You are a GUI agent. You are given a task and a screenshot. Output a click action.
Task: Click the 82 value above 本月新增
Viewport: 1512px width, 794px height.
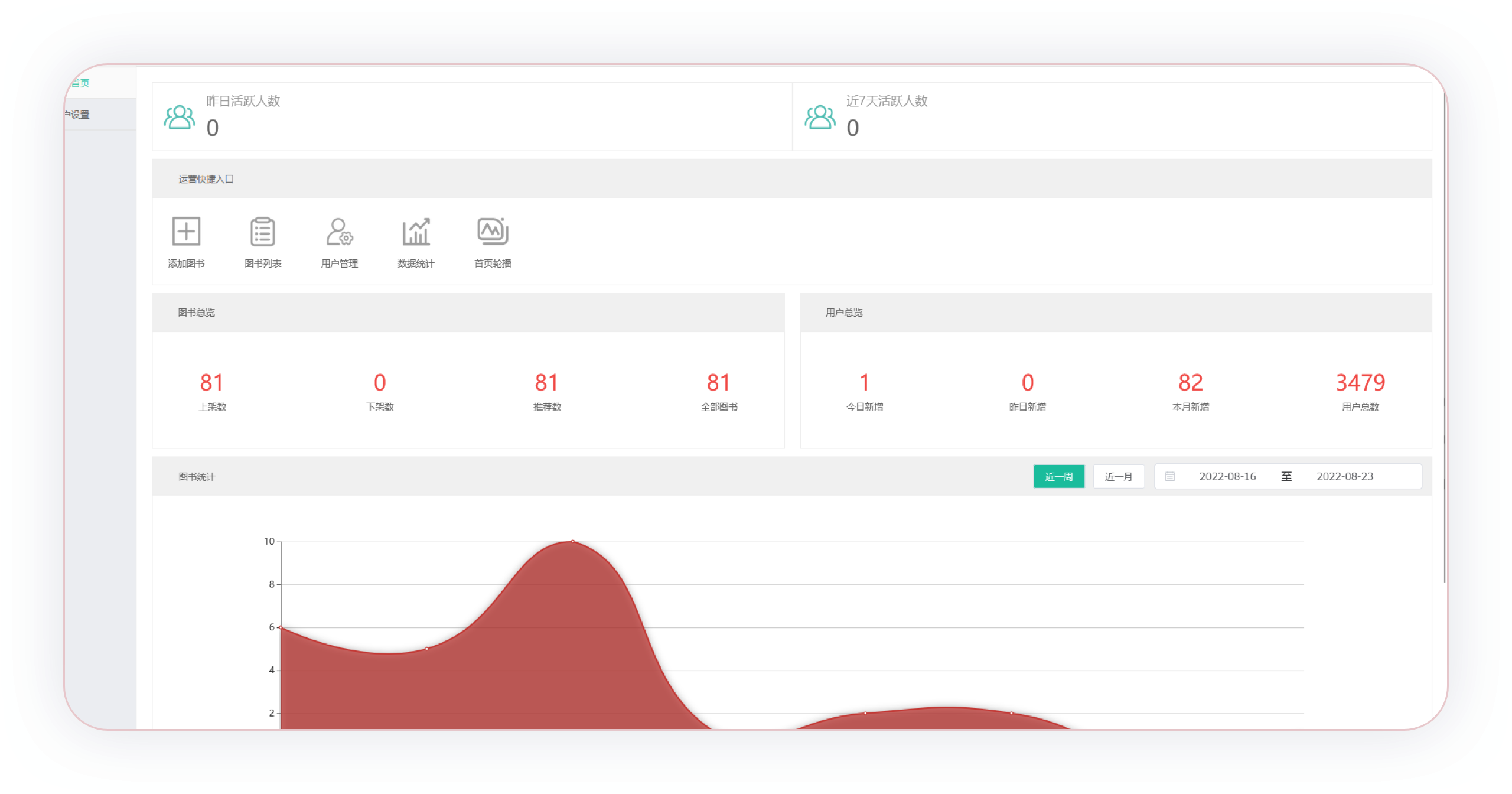(1191, 383)
